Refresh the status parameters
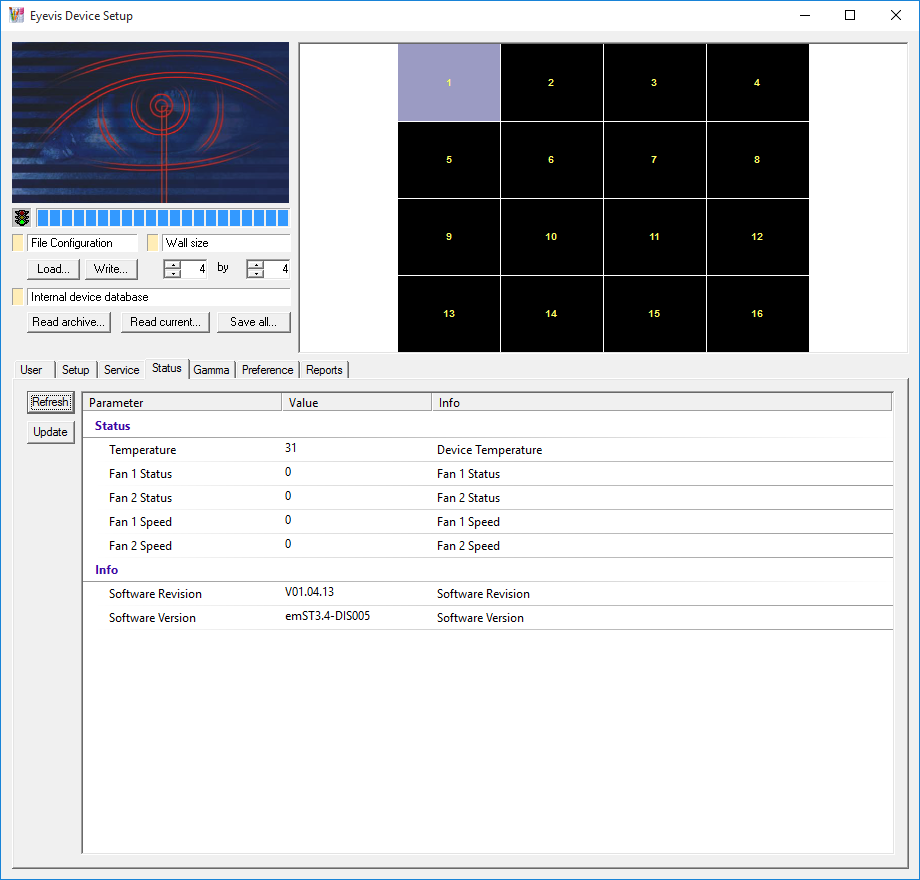This screenshot has height=880, width=920. coord(50,402)
